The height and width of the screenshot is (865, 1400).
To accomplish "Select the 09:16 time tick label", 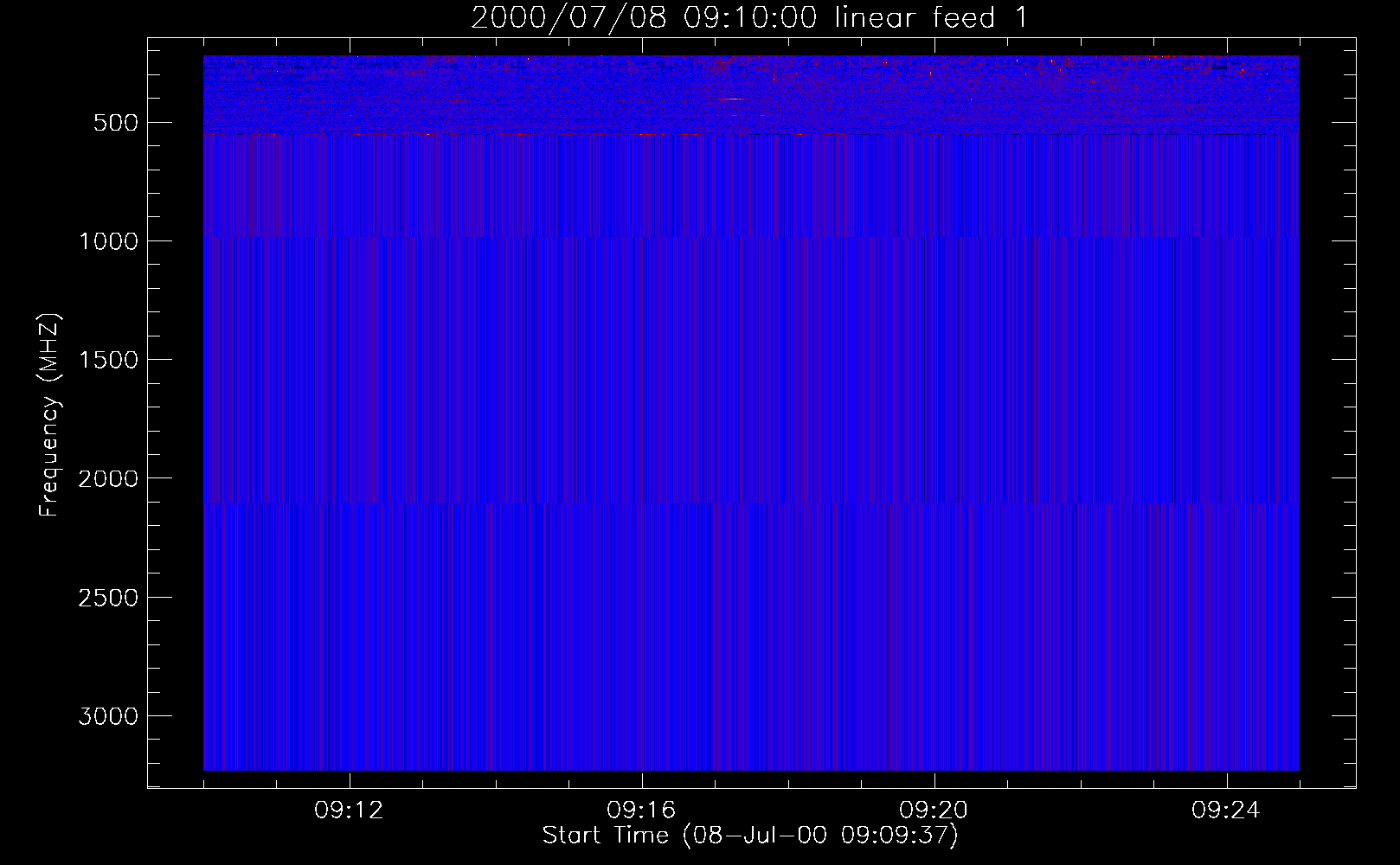I will [642, 811].
